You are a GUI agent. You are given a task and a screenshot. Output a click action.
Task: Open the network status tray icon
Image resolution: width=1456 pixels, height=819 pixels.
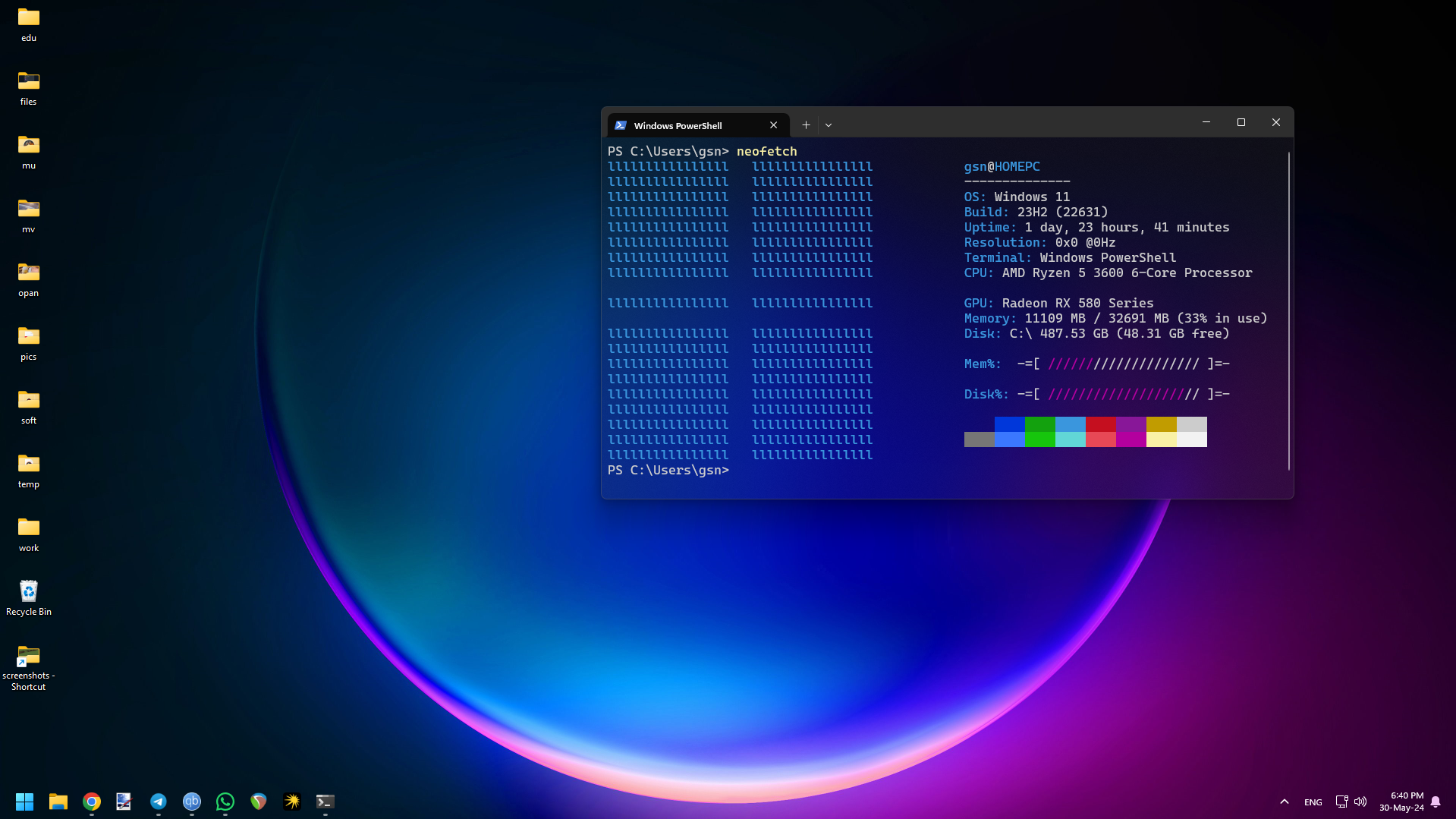1341,802
